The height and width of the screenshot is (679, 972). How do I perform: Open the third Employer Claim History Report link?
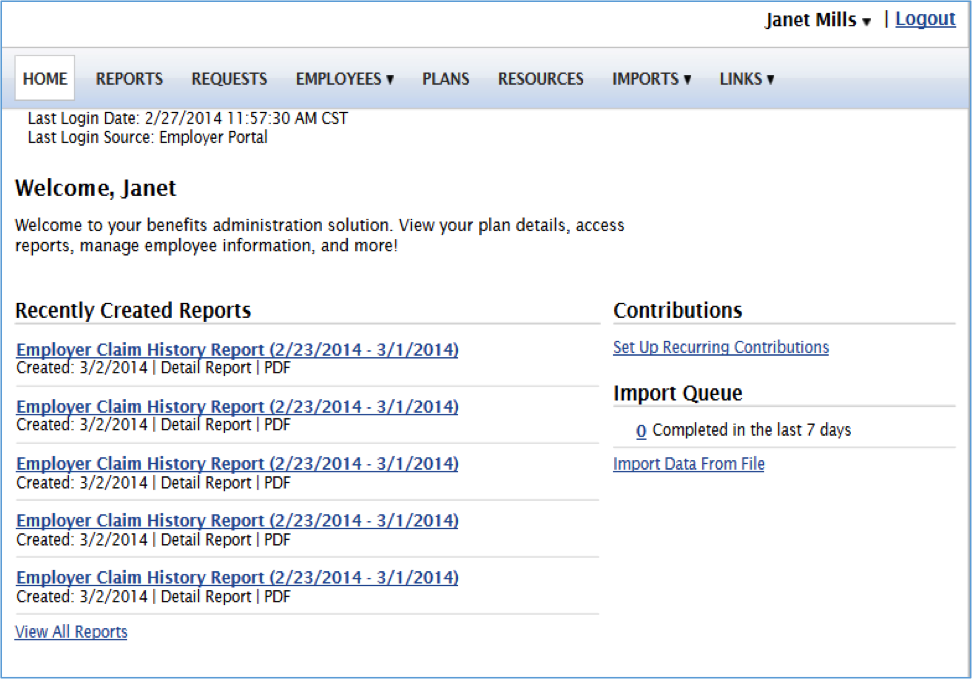237,463
